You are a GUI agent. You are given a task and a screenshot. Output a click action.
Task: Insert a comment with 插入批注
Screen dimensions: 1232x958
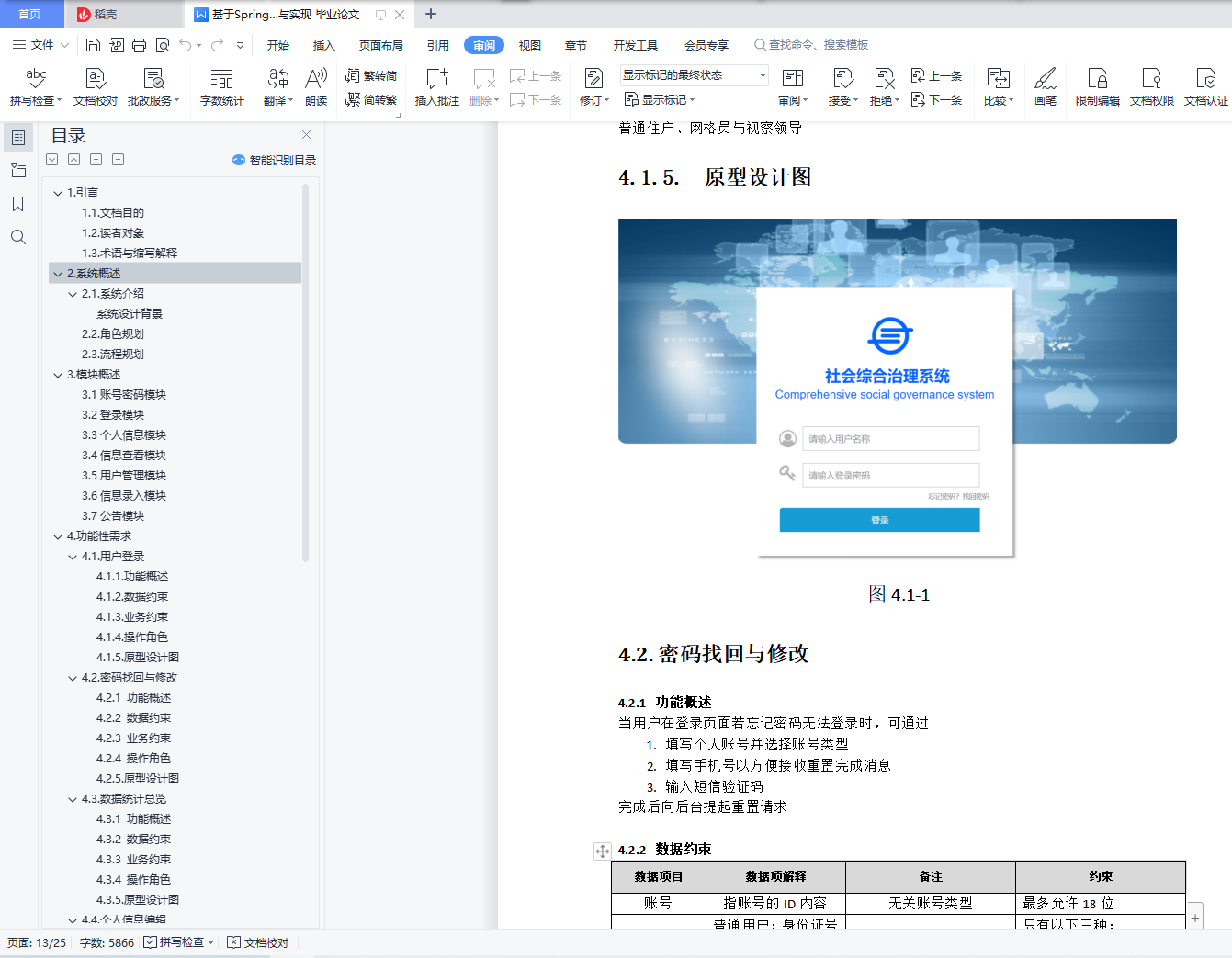point(437,87)
